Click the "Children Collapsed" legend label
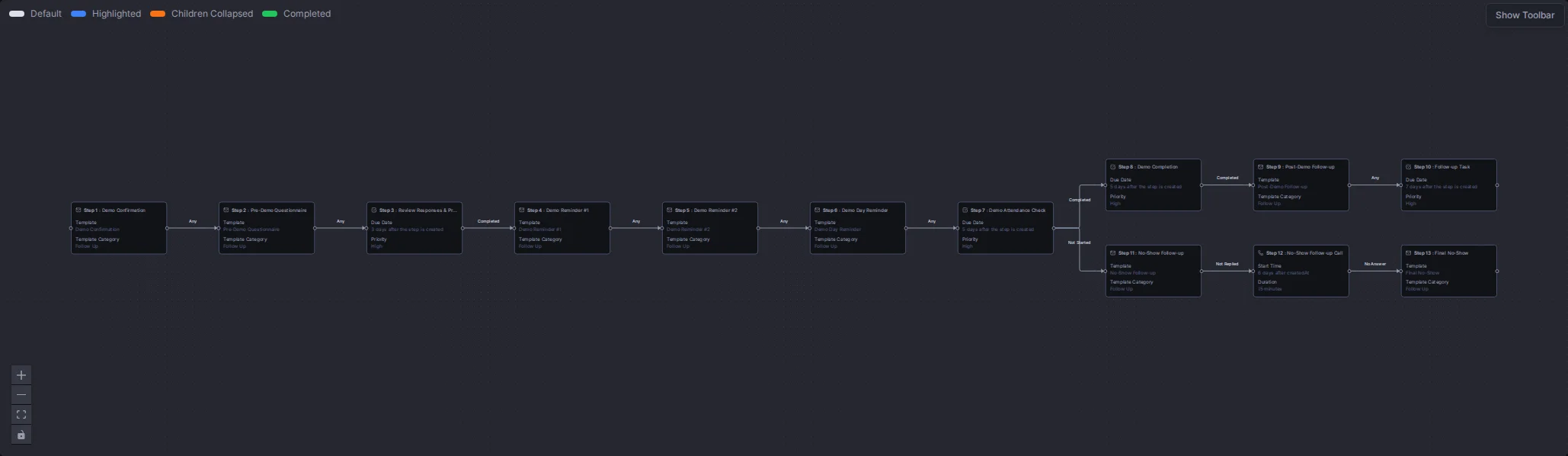Viewport: 1568px width, 456px height. coord(212,14)
